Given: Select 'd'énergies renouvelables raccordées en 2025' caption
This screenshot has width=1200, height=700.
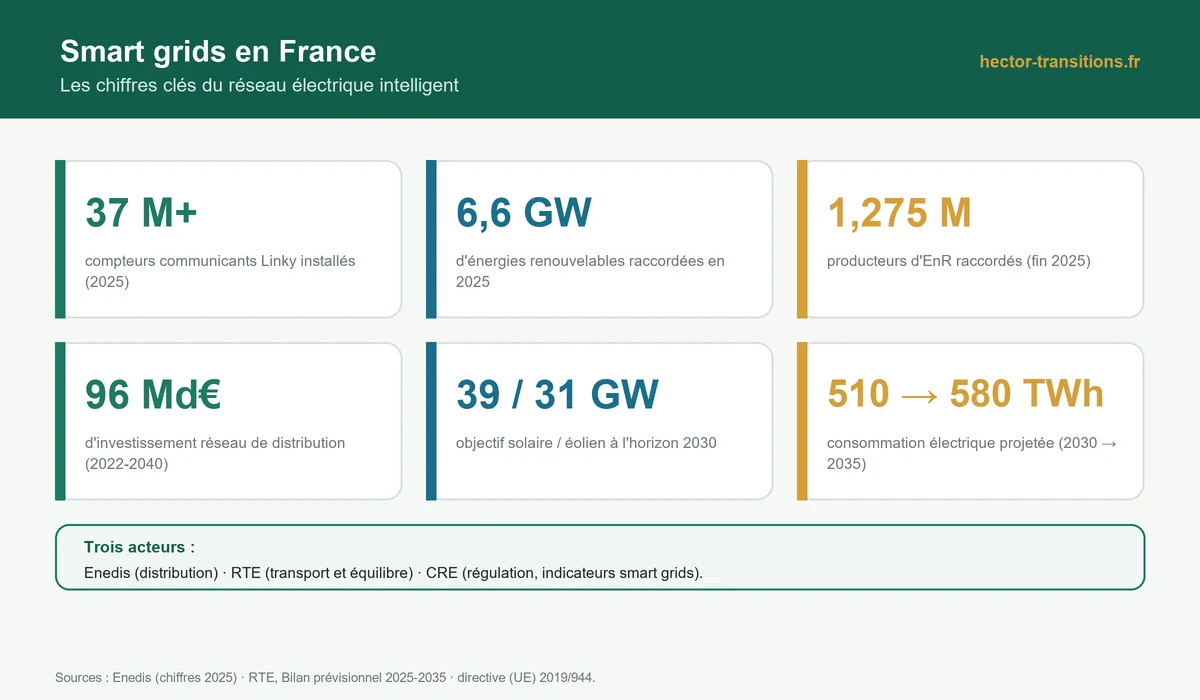Looking at the screenshot, I should tap(590, 271).
